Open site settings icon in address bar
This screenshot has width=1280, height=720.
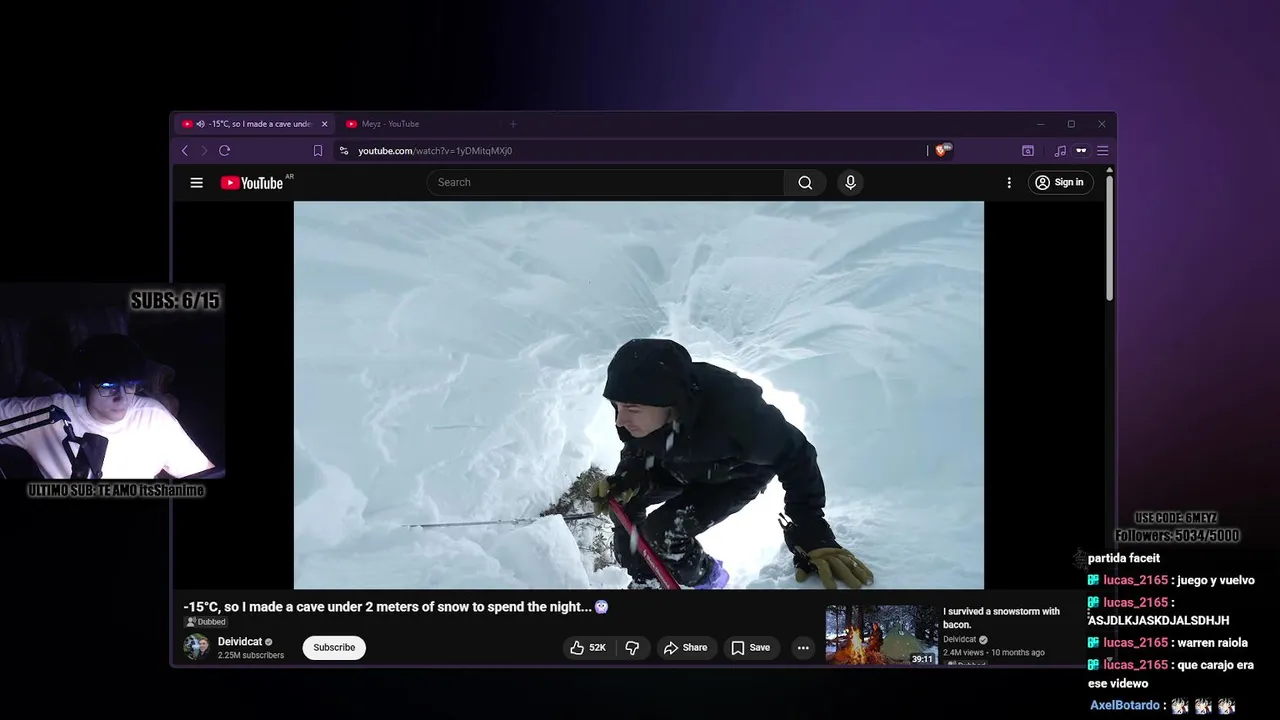tap(344, 151)
